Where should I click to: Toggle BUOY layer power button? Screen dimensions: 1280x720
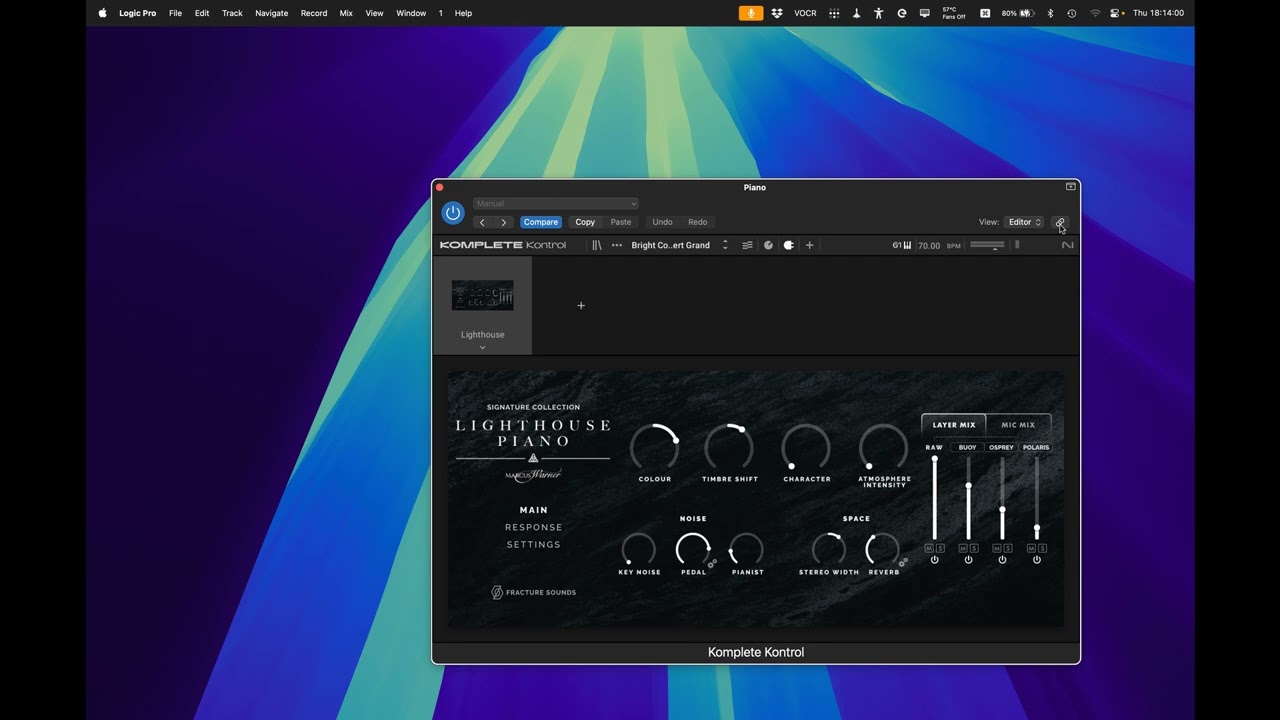pyautogui.click(x=968, y=560)
